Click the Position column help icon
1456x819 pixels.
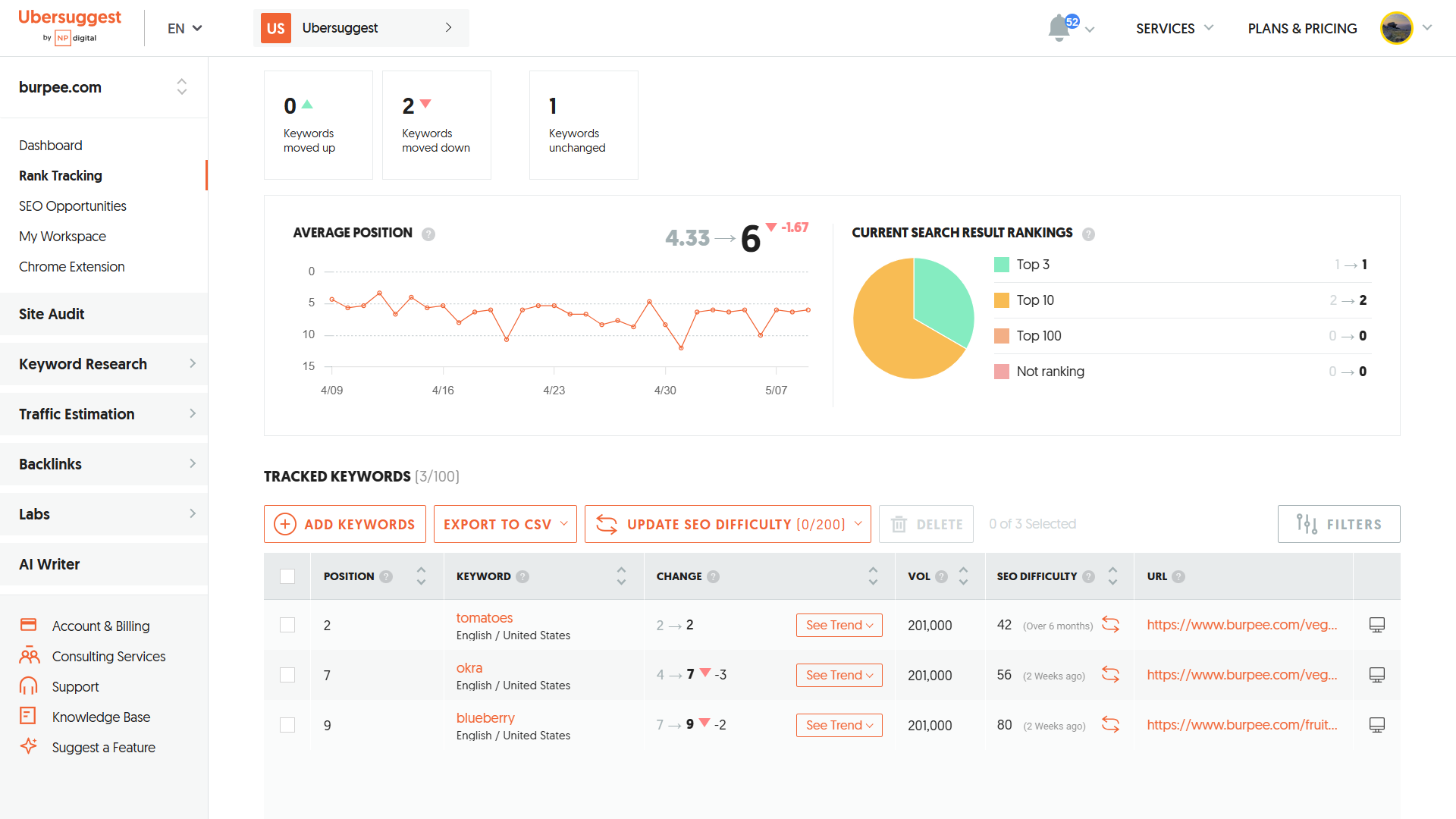pos(386,576)
